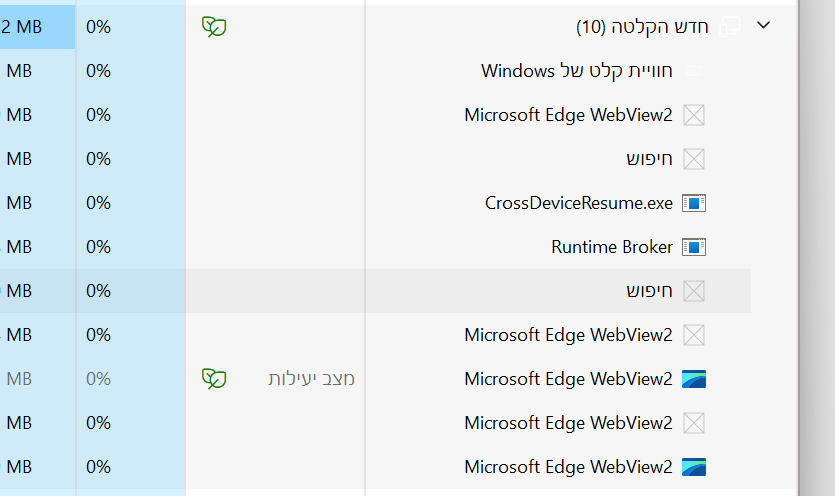
Task: Collapse the חדש הקלטה (10) process group
Action: (x=764, y=26)
